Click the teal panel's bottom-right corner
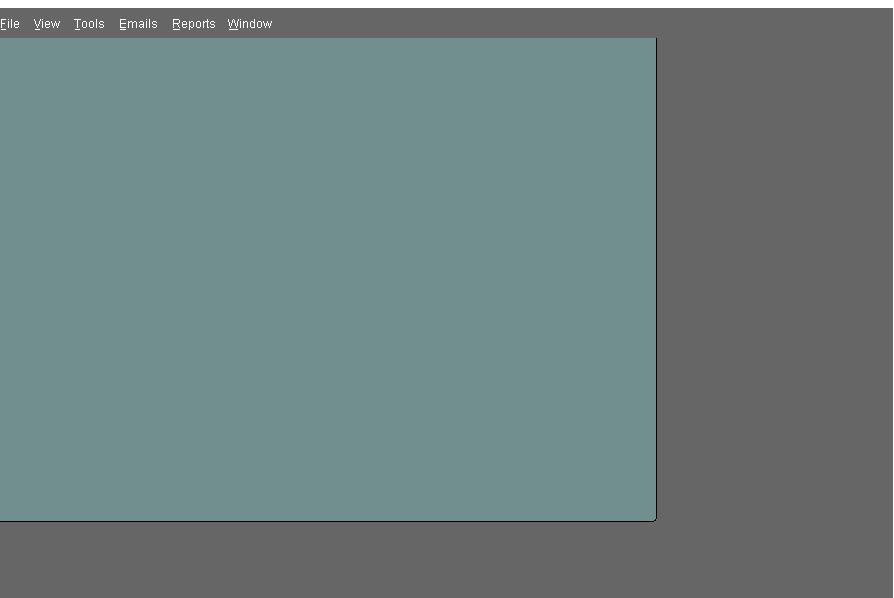 655,519
